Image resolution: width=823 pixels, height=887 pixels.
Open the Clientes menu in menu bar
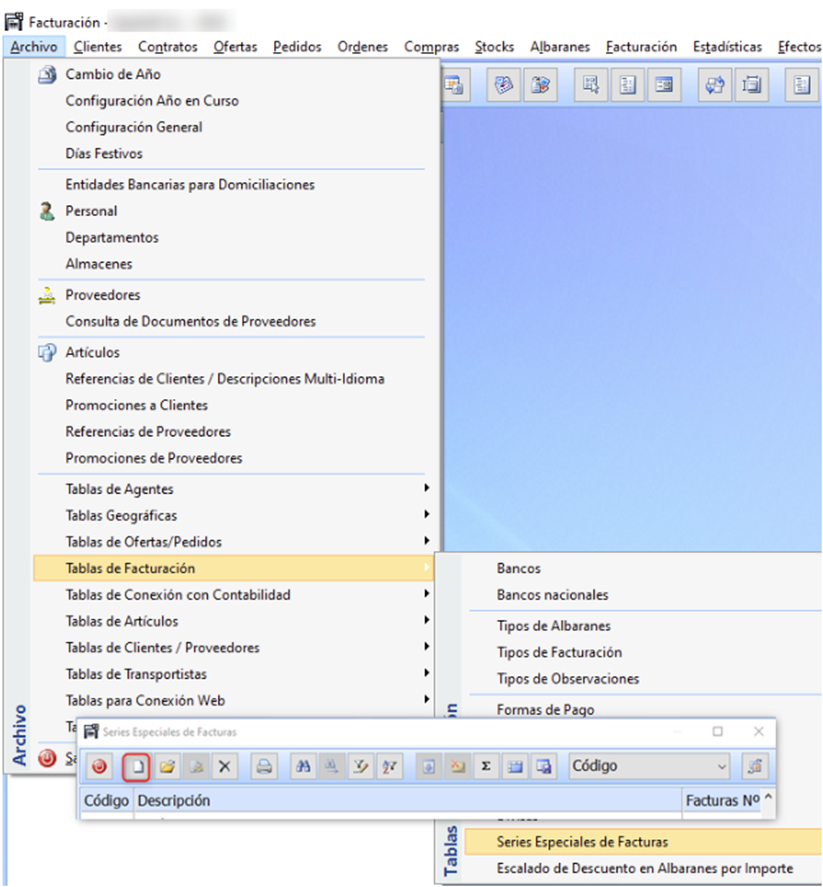(x=97, y=46)
